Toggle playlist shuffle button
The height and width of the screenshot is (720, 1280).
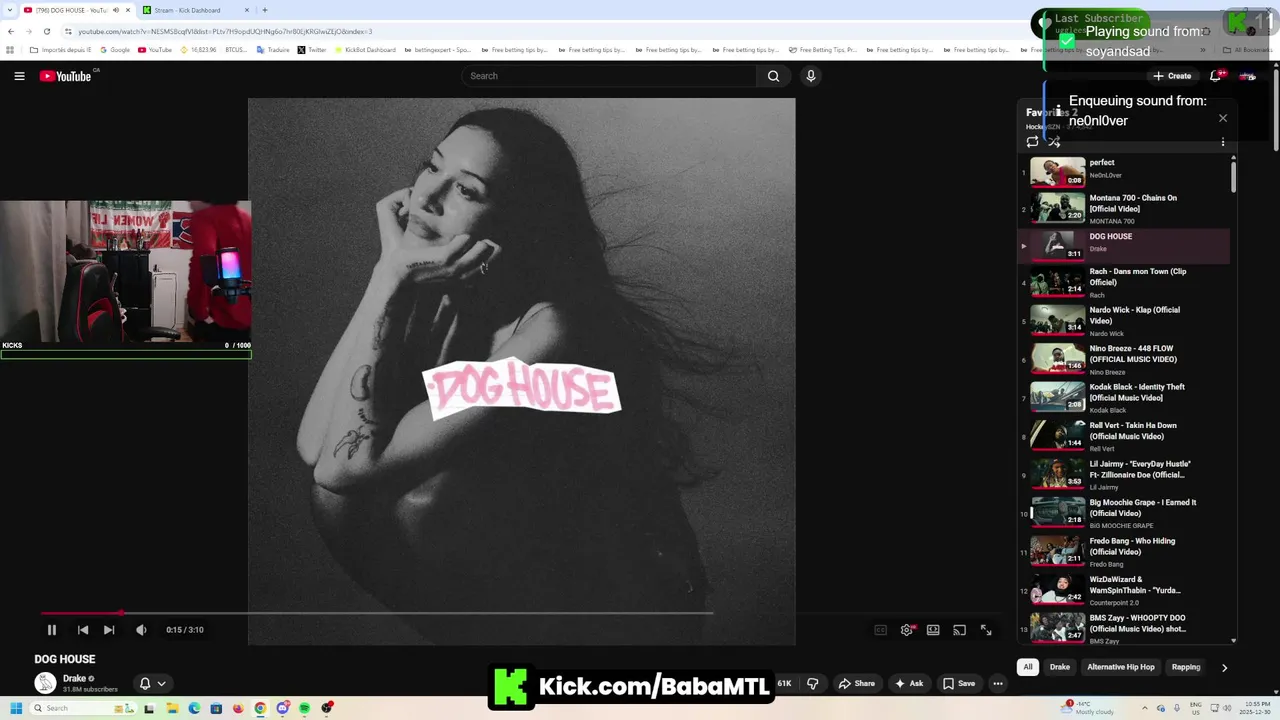[x=1054, y=142]
